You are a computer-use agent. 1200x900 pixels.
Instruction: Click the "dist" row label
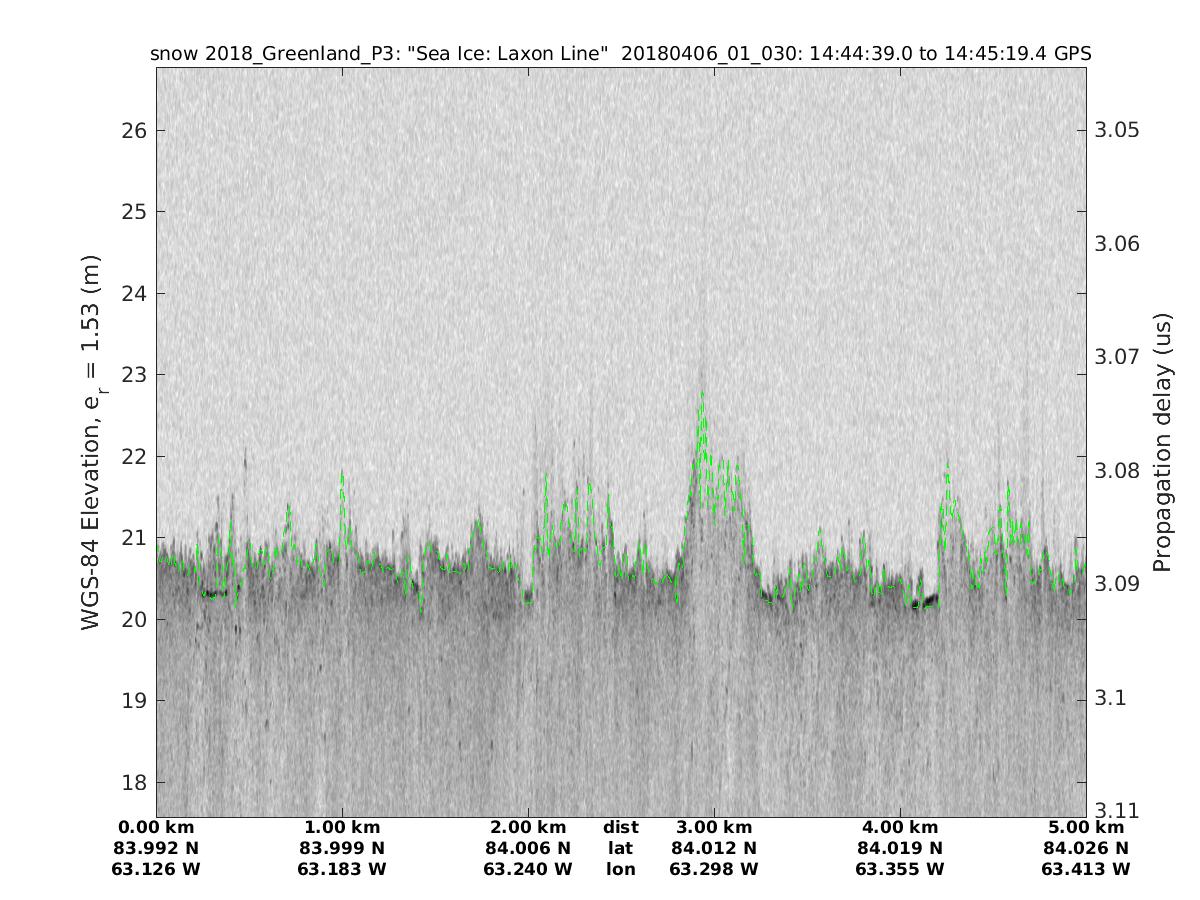(620, 828)
